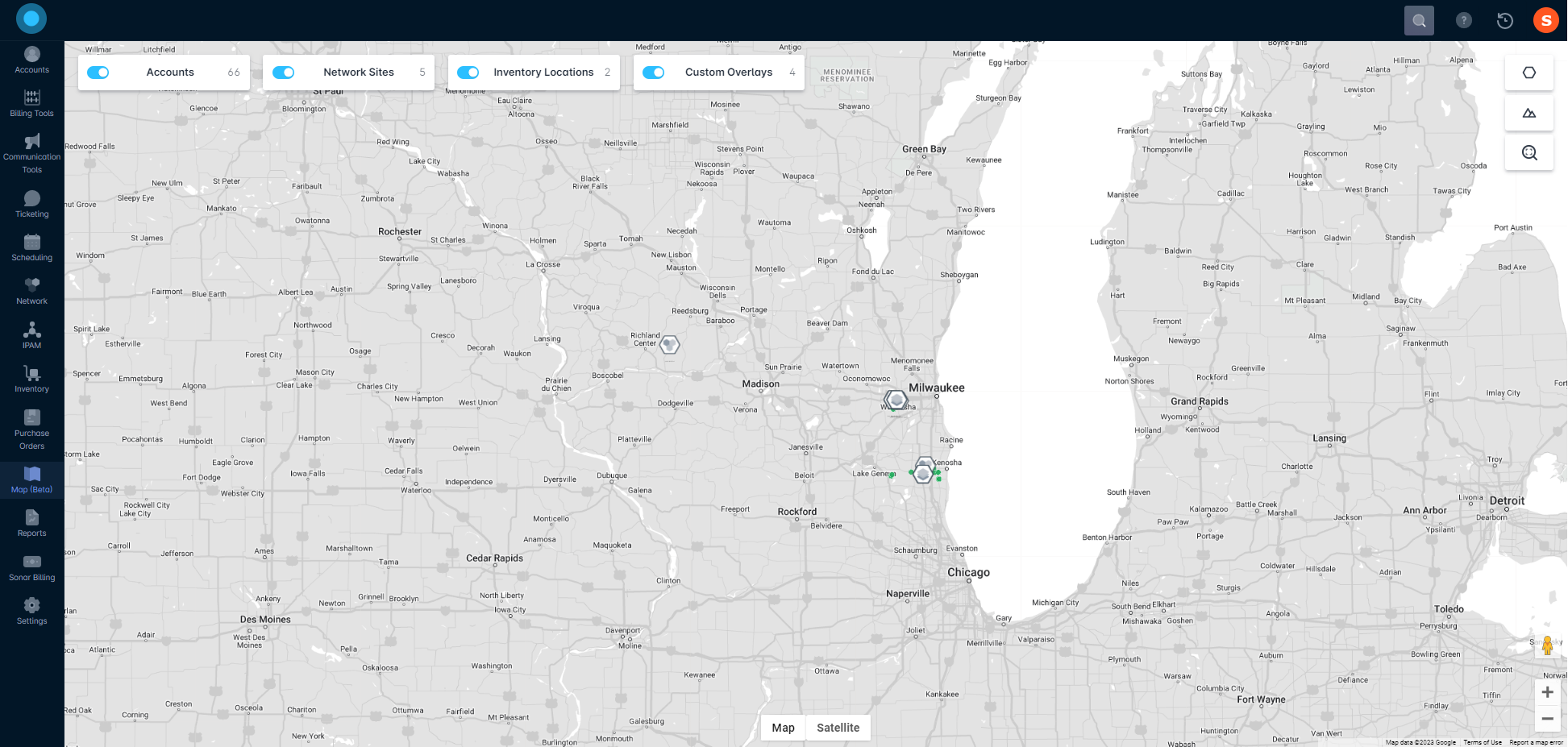Click the green account dot near Lake Geneva
The image size is (1568, 747).
point(892,475)
